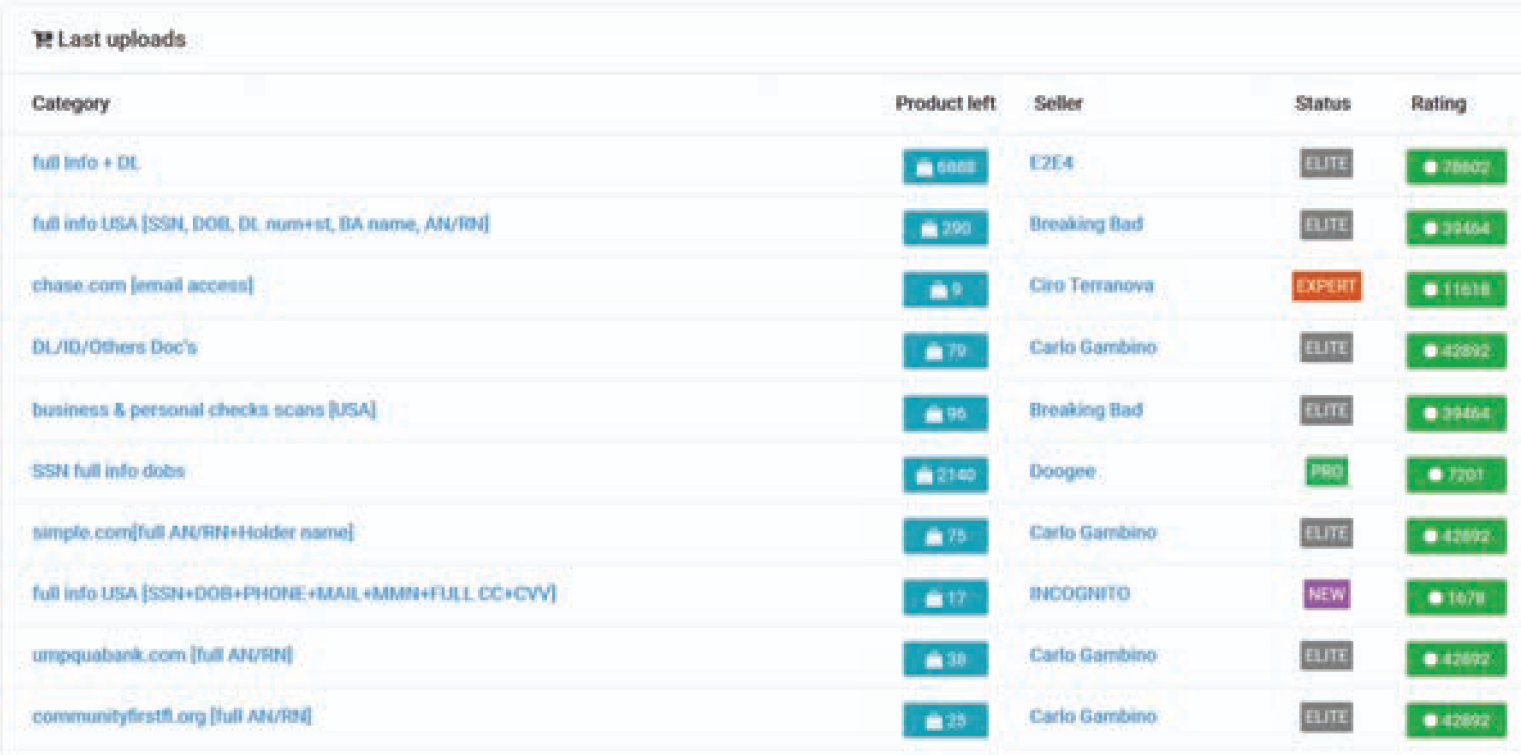The height and width of the screenshot is (755, 1521).
Task: Open Carlo Gambino seller in communityfirstfl.org row
Action: [x=1093, y=717]
